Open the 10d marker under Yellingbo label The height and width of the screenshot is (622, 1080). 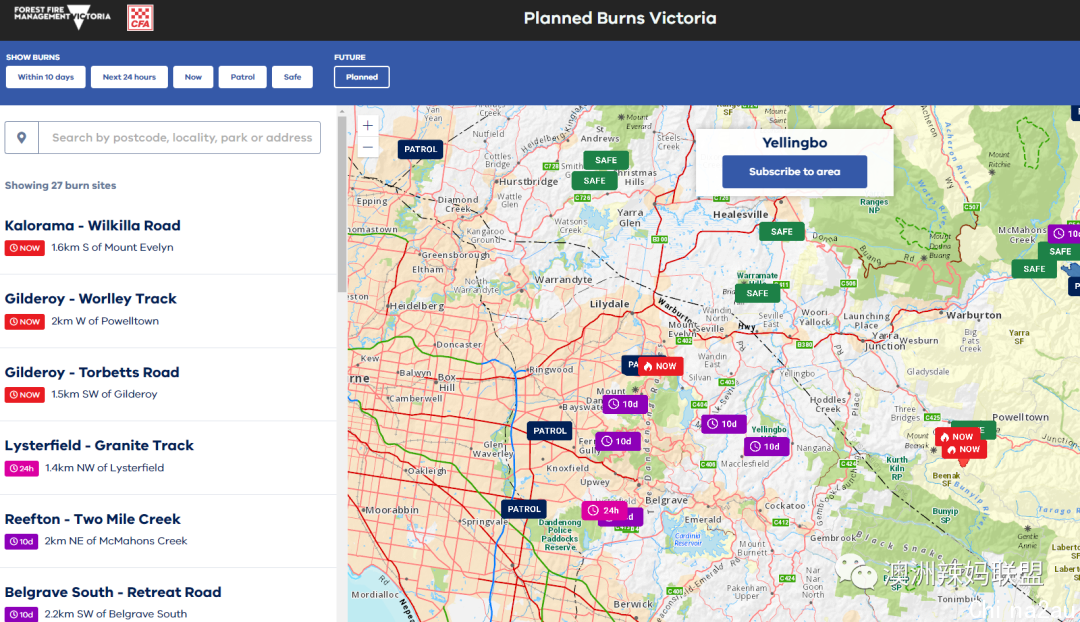pyautogui.click(x=766, y=447)
